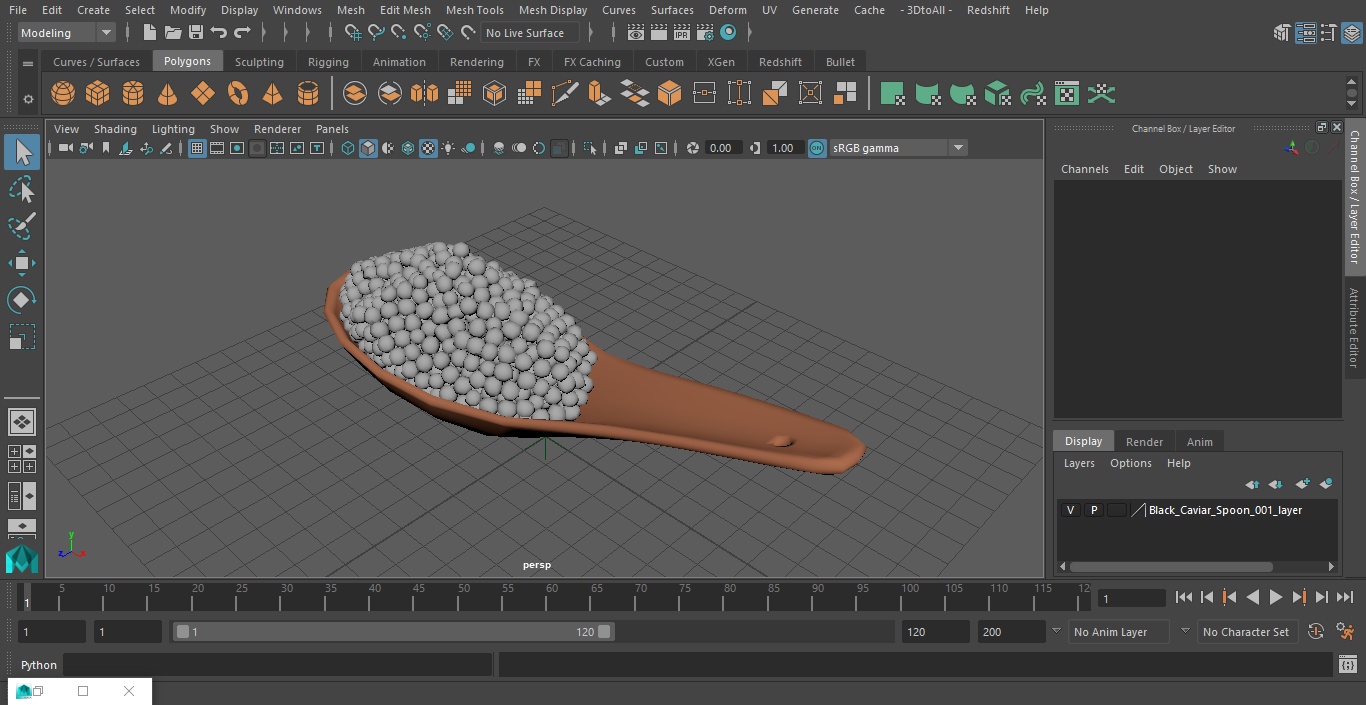1366x705 pixels.
Task: Create a polygon cube from shelf
Action: point(98,94)
